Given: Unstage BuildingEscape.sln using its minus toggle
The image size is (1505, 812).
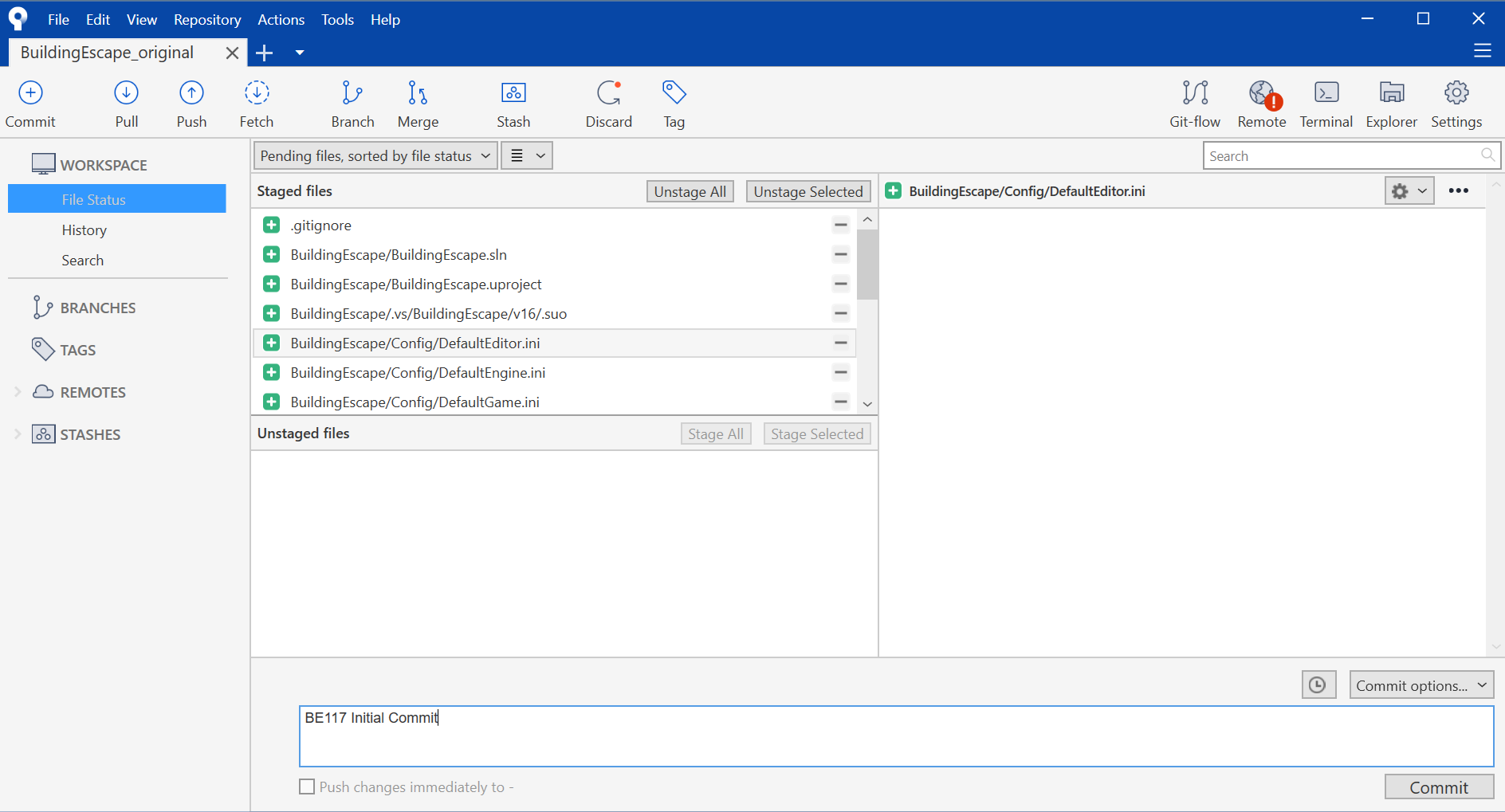Looking at the screenshot, I should [841, 254].
